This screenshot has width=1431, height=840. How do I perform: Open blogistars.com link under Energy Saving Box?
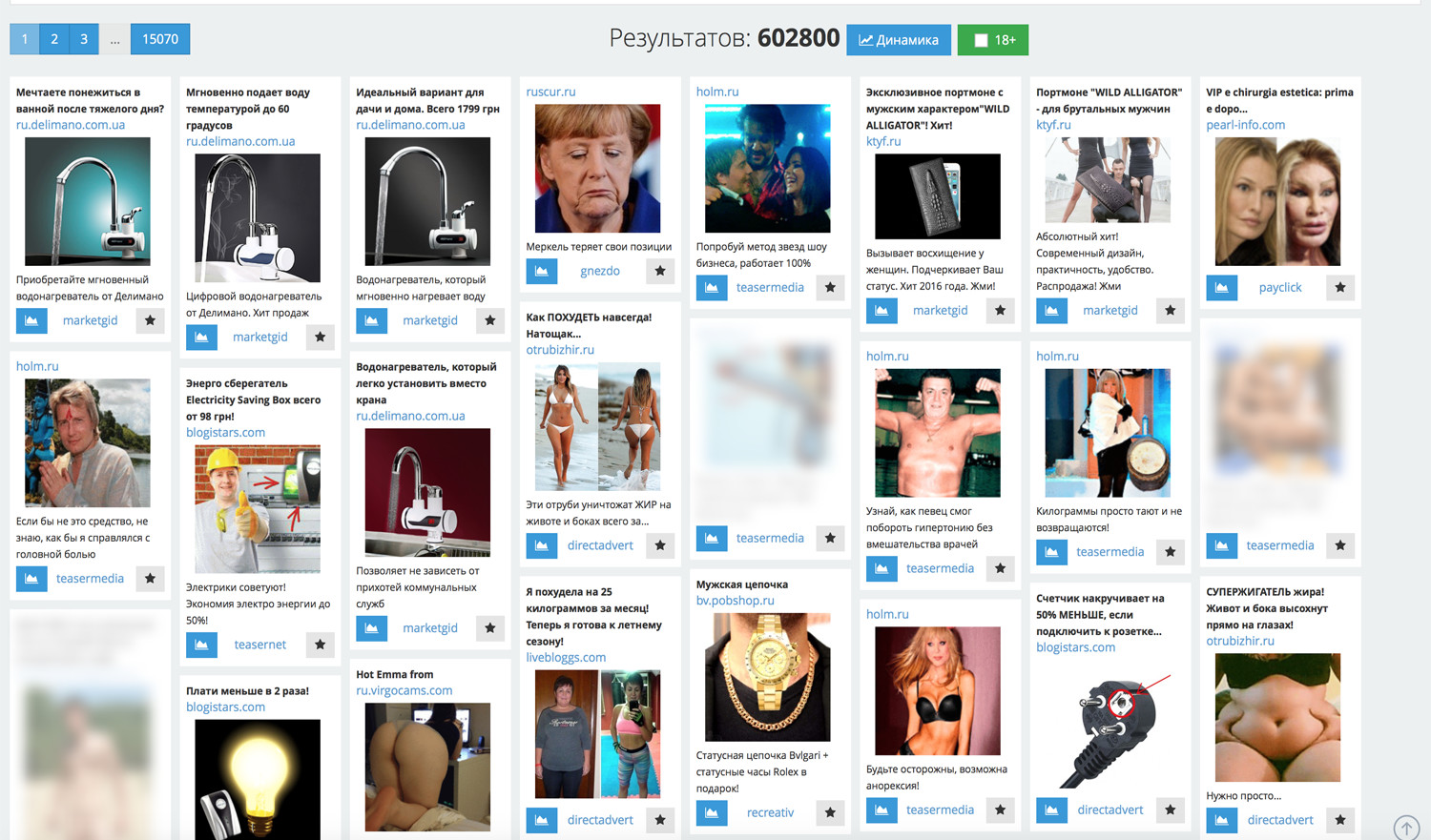[x=225, y=433]
